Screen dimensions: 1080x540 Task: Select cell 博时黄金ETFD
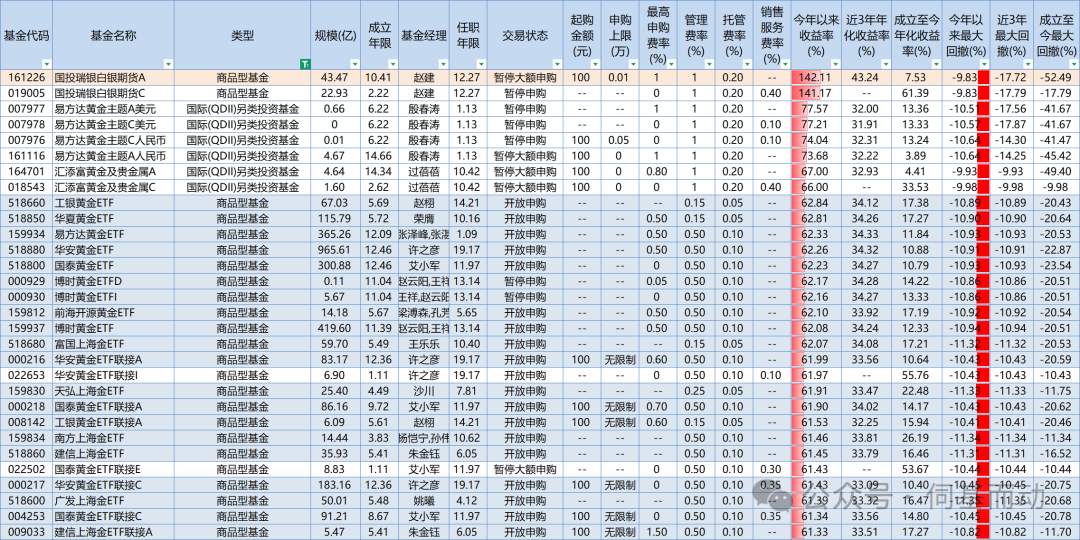click(x=113, y=281)
